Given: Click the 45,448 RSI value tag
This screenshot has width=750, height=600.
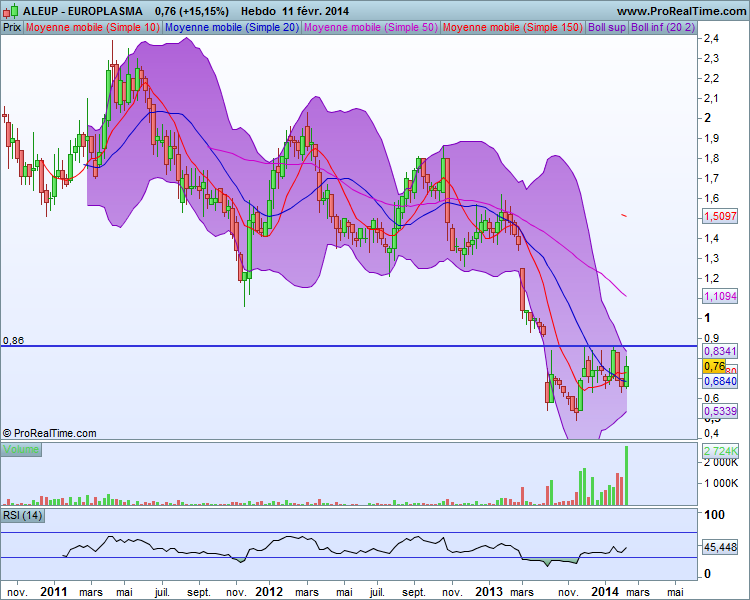Looking at the screenshot, I should [x=720, y=547].
